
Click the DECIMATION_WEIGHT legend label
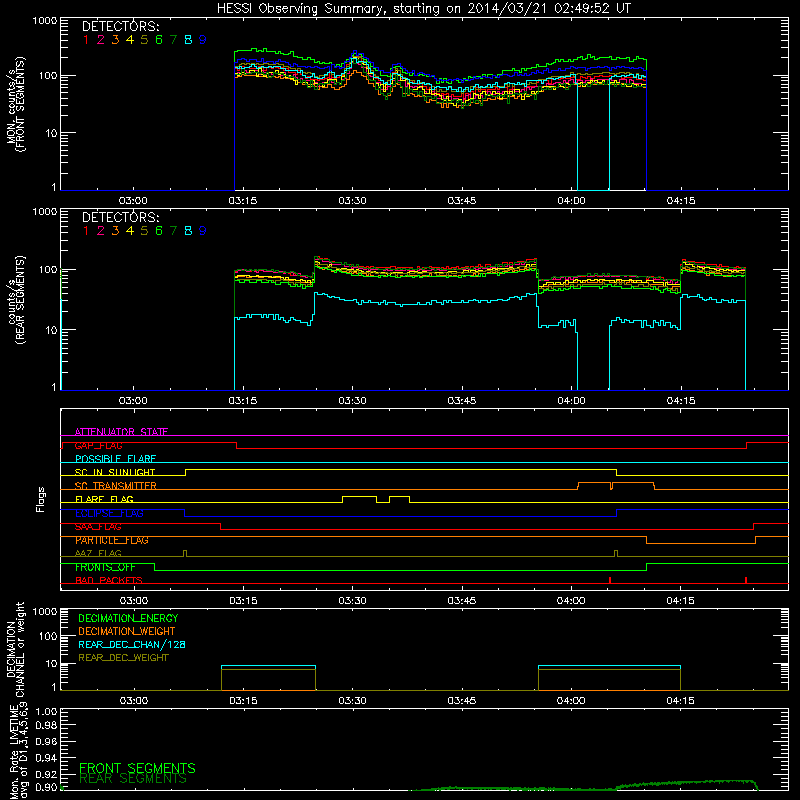[127, 632]
